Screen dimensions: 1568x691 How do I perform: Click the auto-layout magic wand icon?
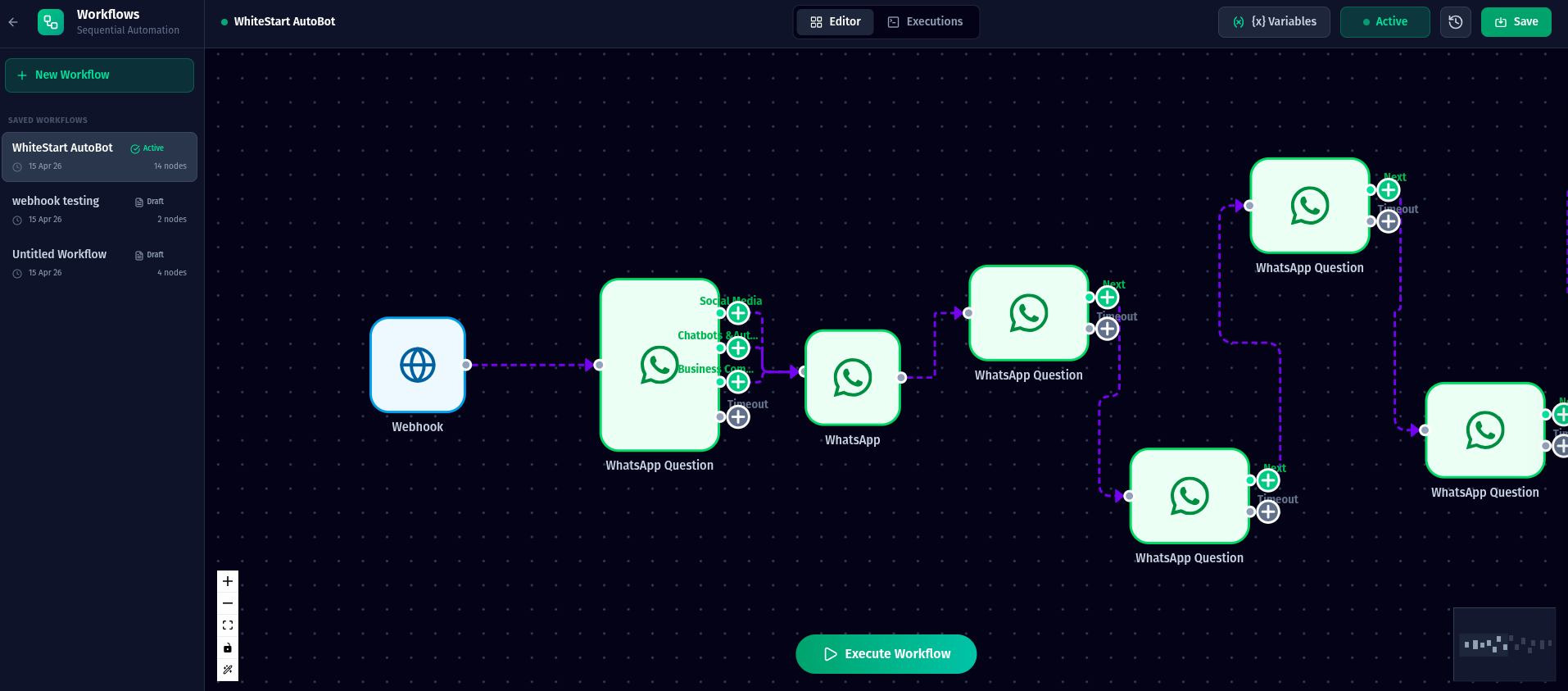(x=228, y=670)
